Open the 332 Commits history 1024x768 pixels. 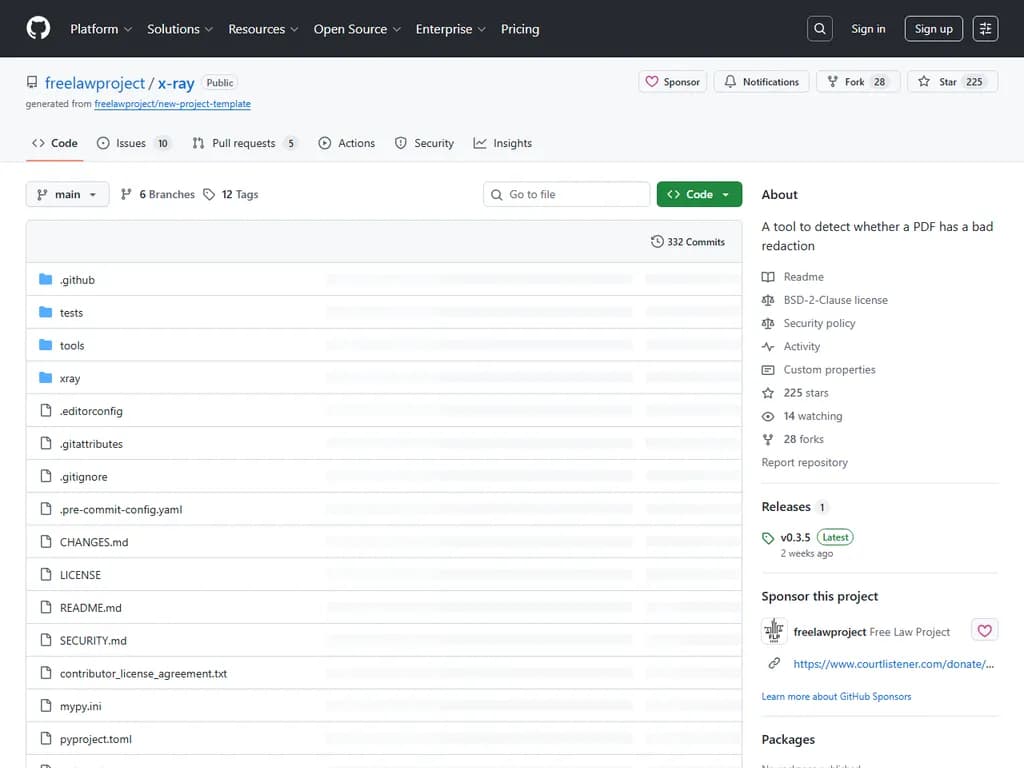(688, 242)
